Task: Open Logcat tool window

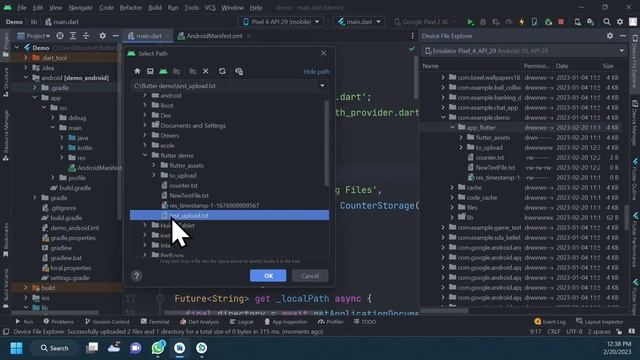Action: click(241, 322)
